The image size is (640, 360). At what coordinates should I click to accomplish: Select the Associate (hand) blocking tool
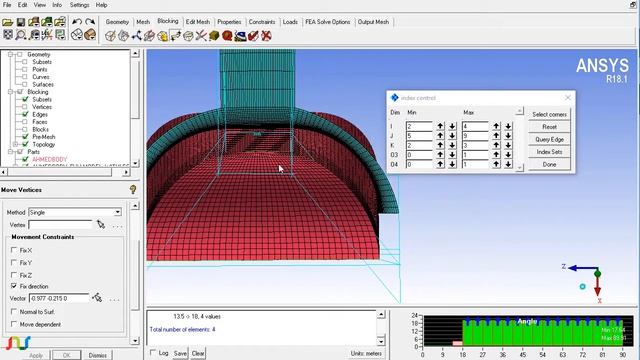point(162,36)
